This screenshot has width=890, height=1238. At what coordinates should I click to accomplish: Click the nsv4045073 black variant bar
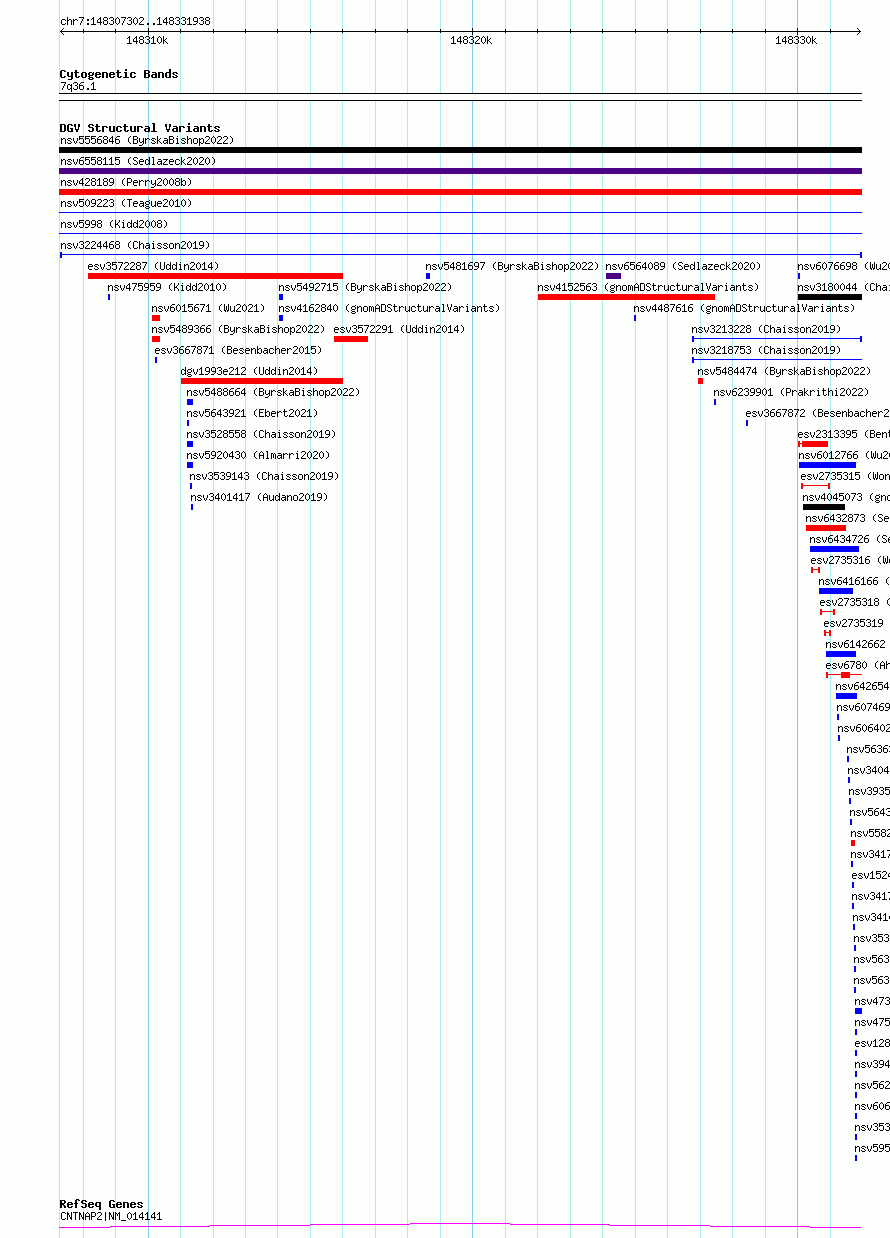pyautogui.click(x=824, y=507)
